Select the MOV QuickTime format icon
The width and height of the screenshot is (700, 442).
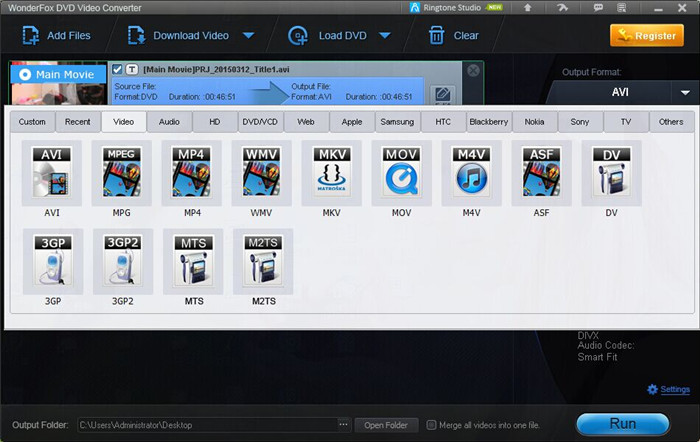tap(401, 173)
